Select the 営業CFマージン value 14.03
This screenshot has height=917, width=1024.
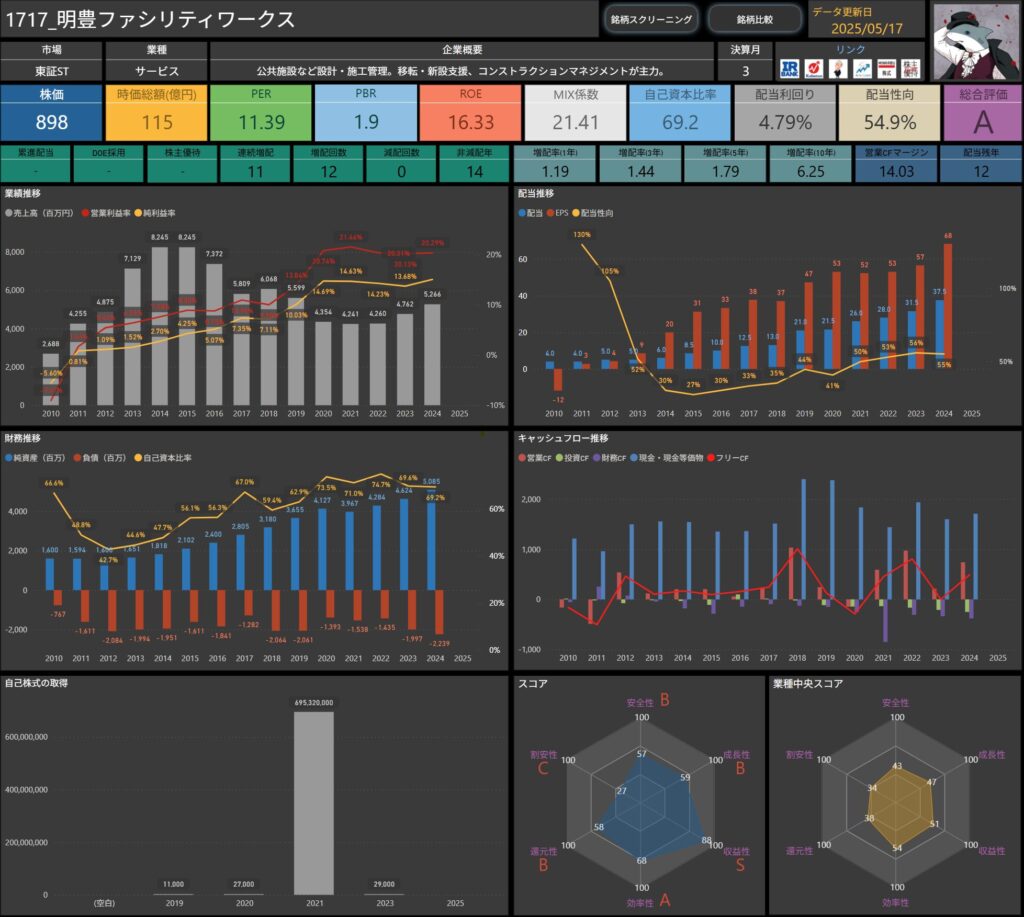pos(896,171)
